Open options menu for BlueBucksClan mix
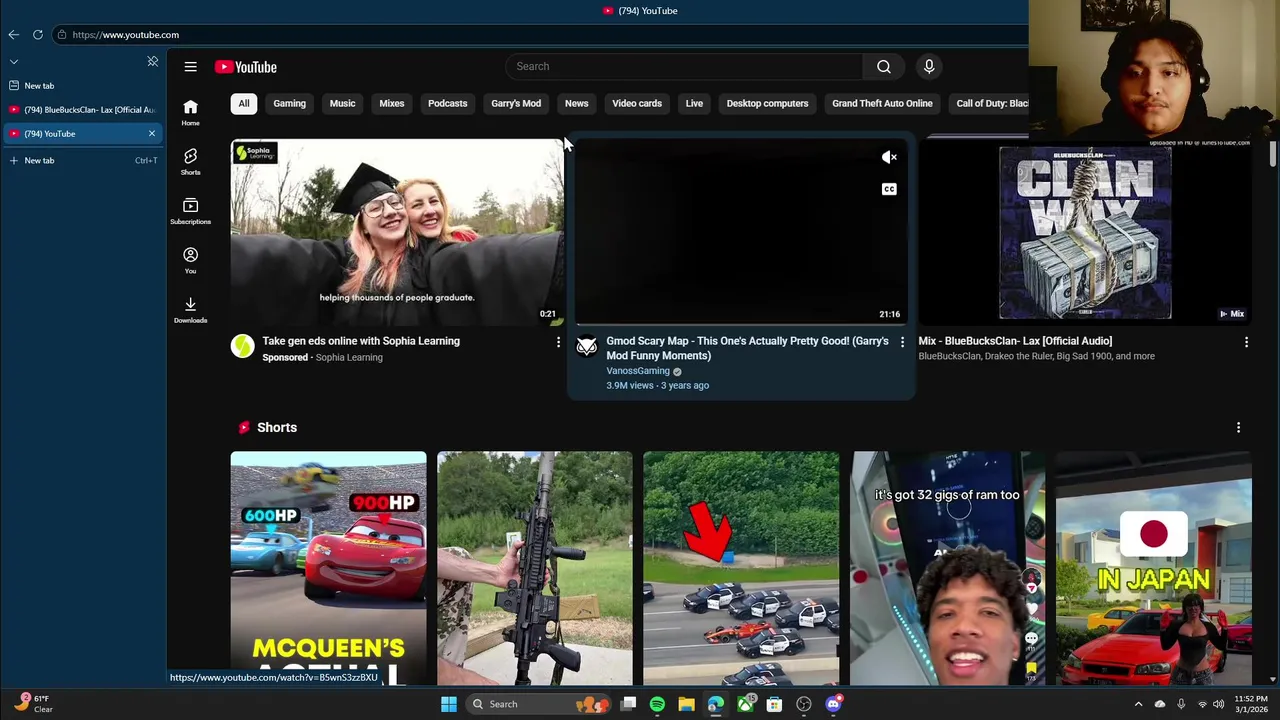1280x720 pixels. click(x=1246, y=343)
